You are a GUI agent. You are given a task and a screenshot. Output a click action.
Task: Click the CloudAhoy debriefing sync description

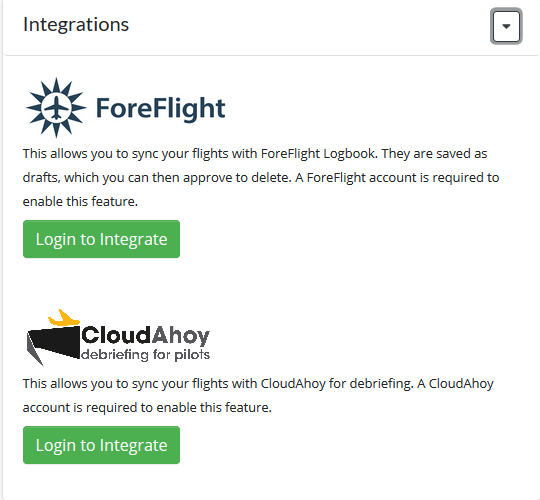point(258,395)
